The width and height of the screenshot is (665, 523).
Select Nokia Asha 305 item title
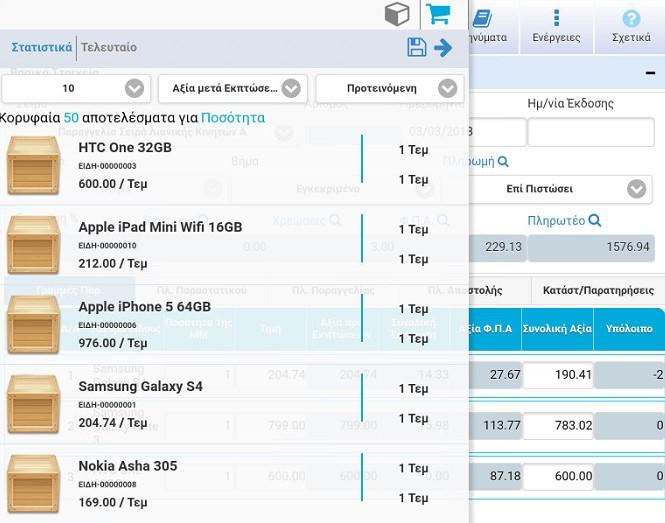[x=128, y=466]
